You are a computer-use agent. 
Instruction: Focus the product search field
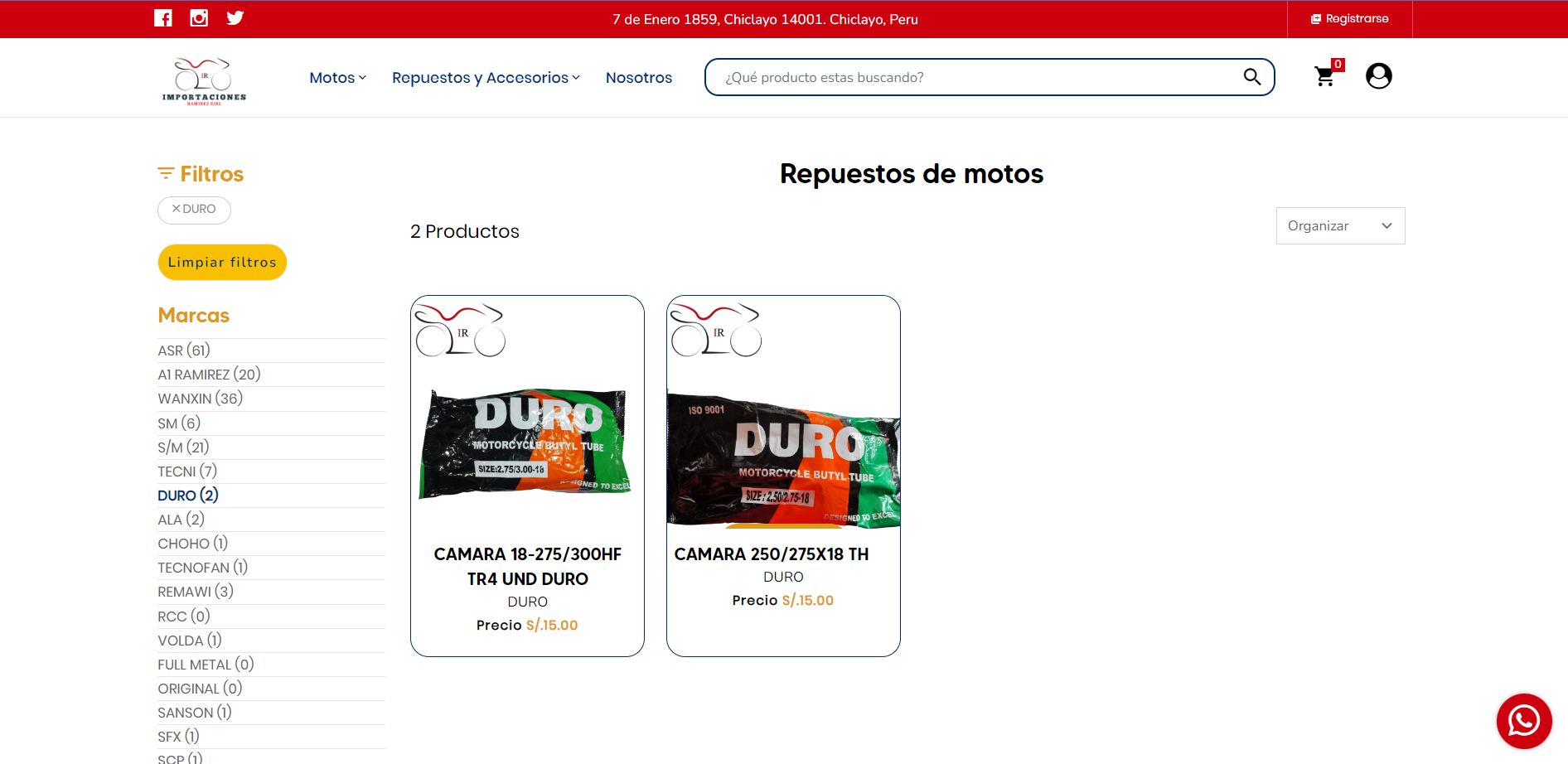978,77
